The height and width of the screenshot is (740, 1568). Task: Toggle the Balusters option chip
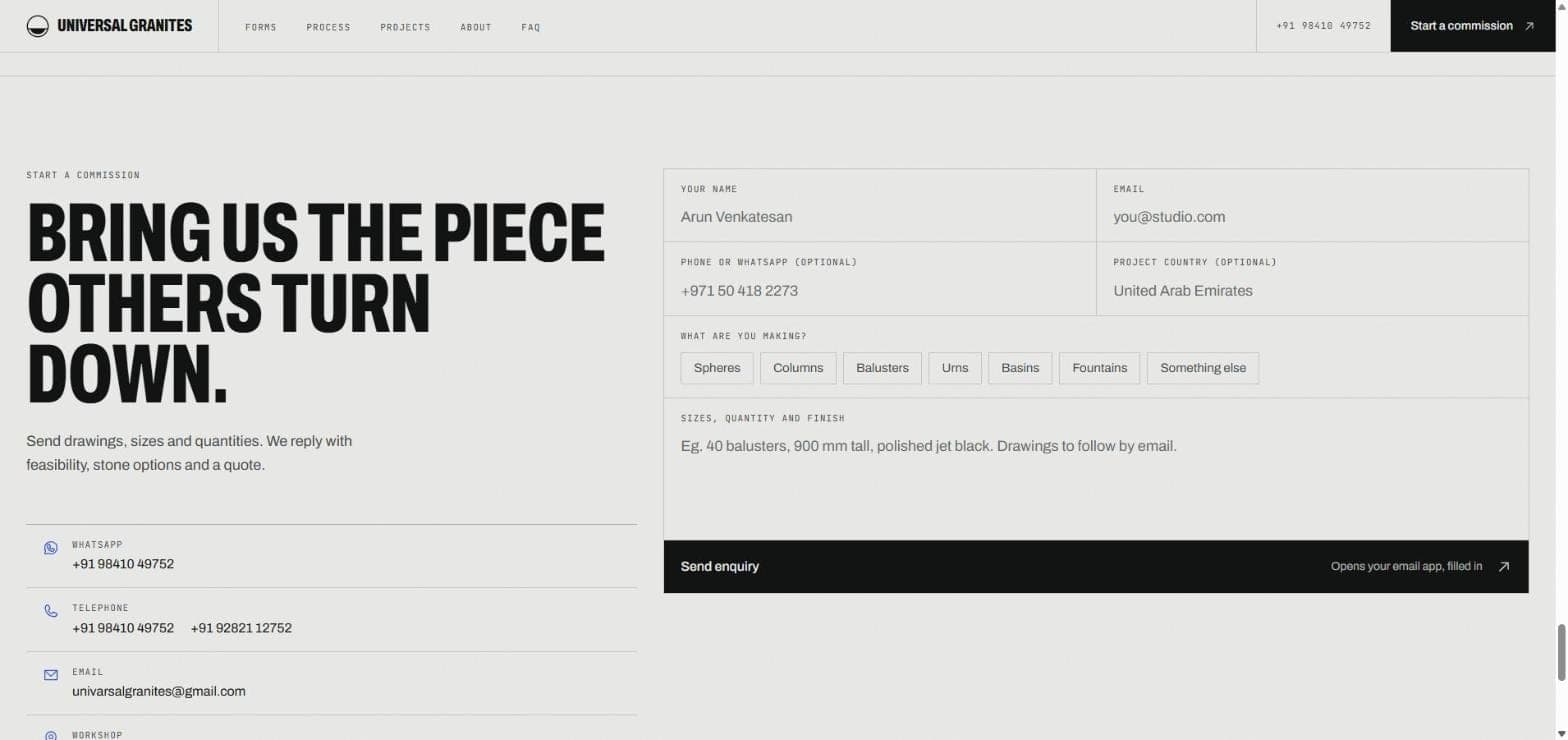pyautogui.click(x=882, y=368)
